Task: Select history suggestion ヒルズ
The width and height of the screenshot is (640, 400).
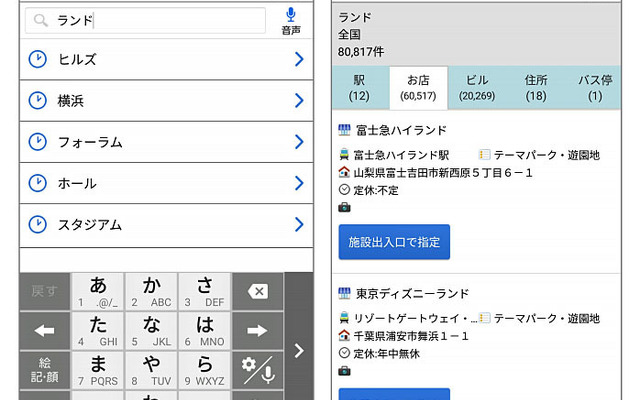Action: tap(167, 59)
